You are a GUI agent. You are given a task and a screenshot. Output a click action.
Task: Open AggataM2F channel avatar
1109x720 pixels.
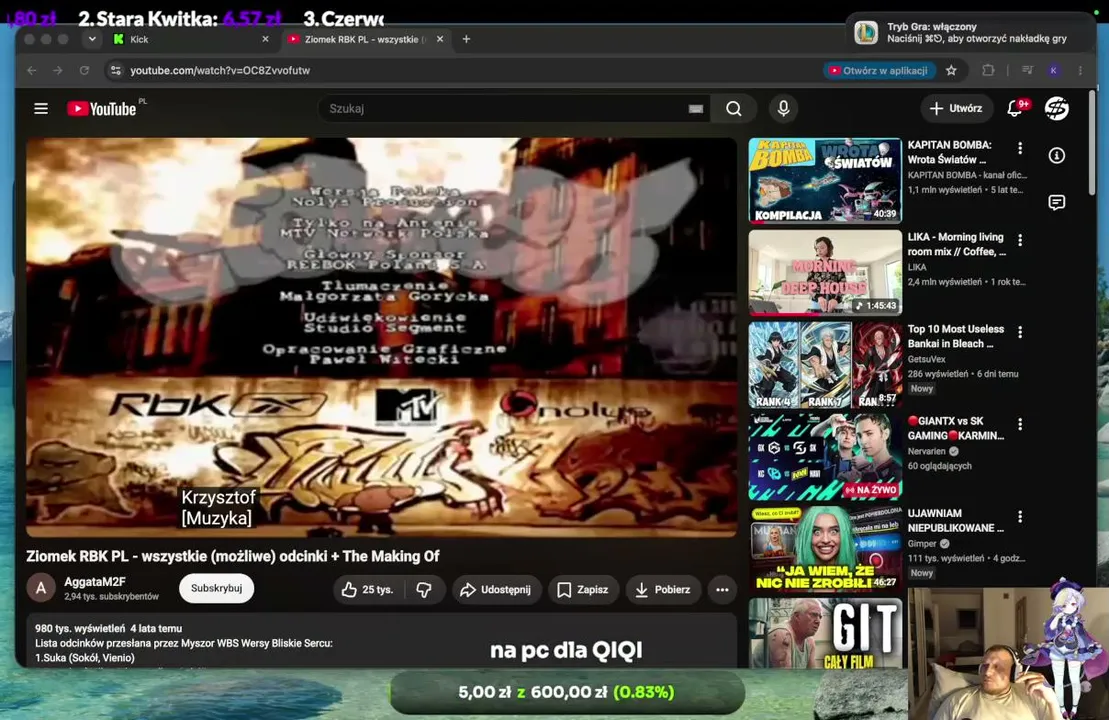click(x=41, y=588)
